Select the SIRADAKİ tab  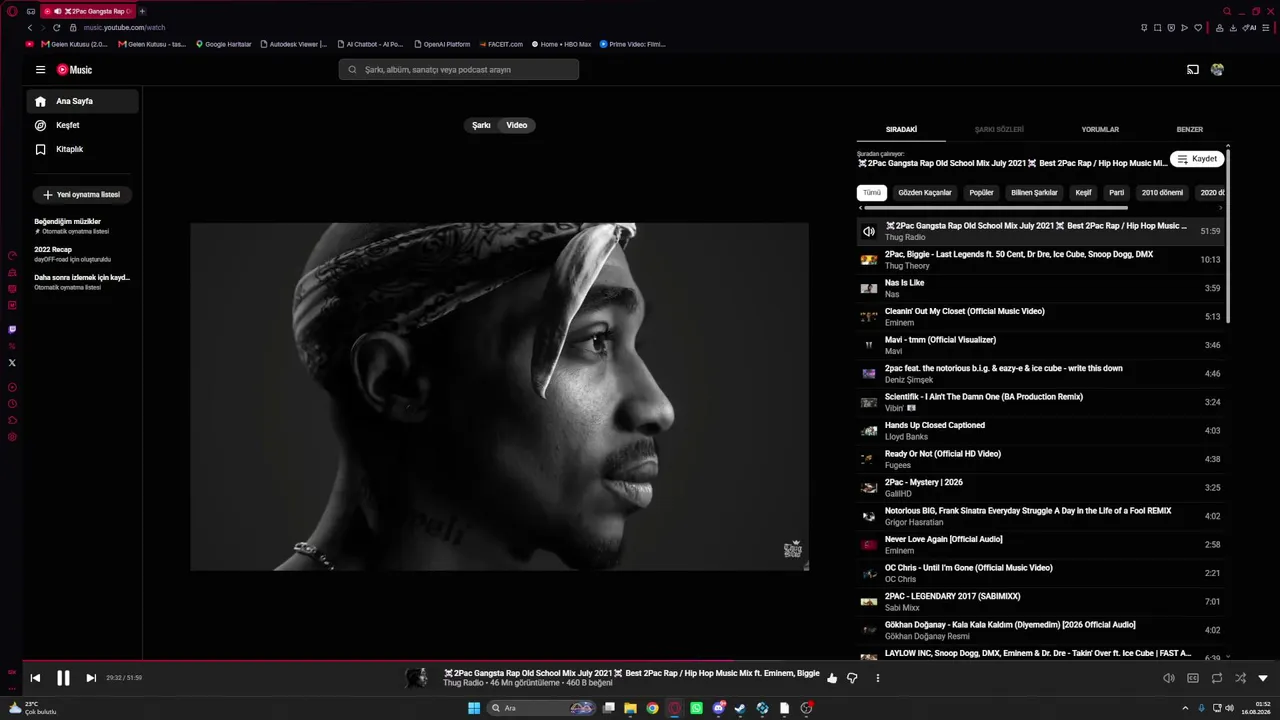pyautogui.click(x=901, y=129)
